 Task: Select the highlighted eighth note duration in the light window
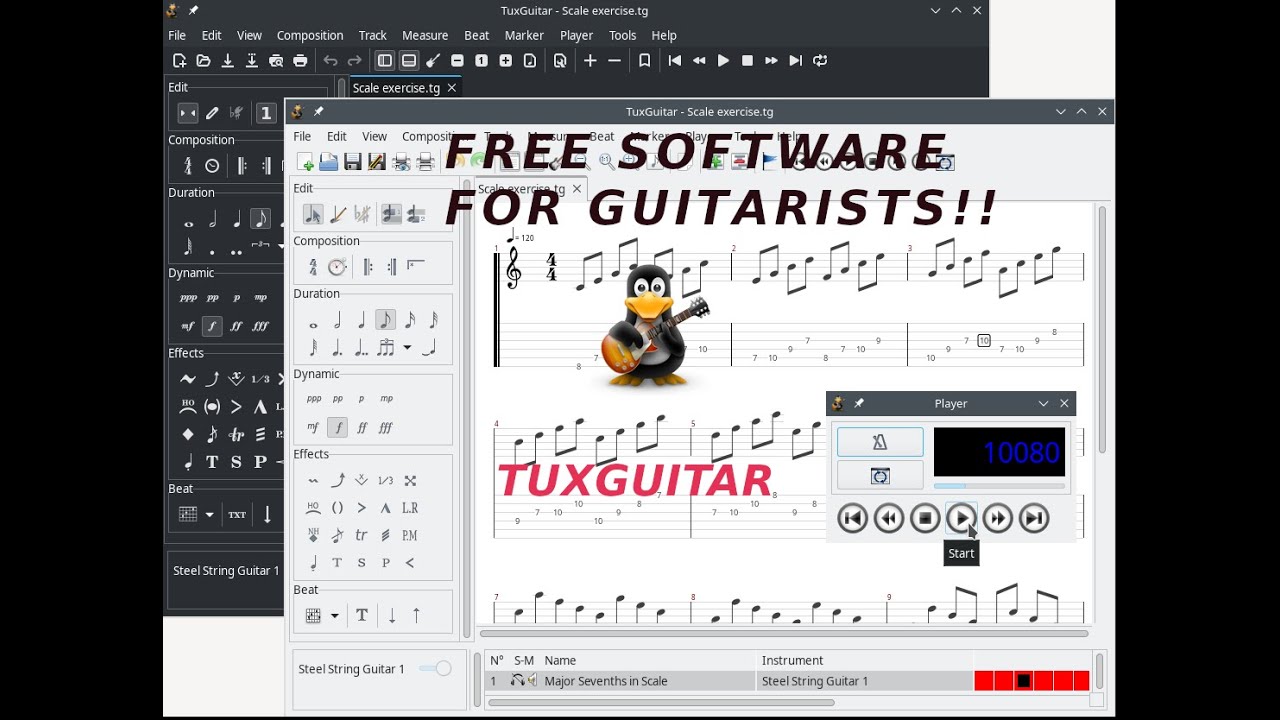click(385, 320)
